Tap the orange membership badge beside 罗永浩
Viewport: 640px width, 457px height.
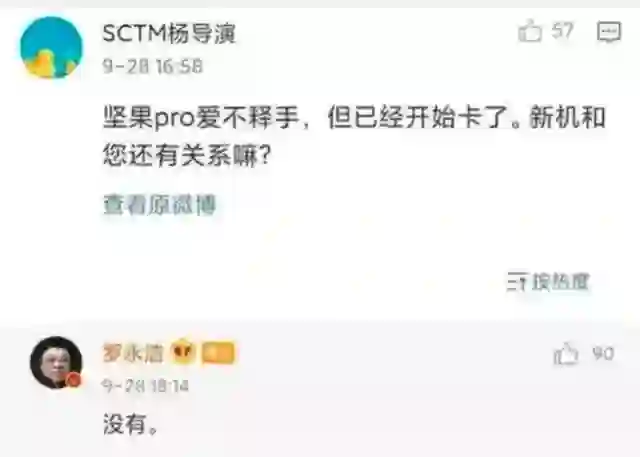click(218, 353)
